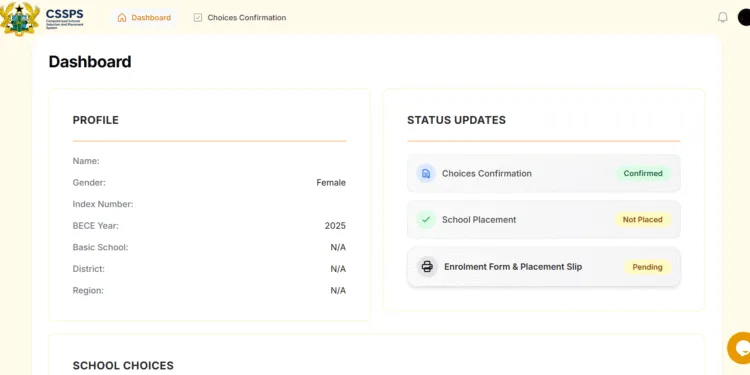Click the District N/A value
This screenshot has width=750, height=375.
point(338,269)
